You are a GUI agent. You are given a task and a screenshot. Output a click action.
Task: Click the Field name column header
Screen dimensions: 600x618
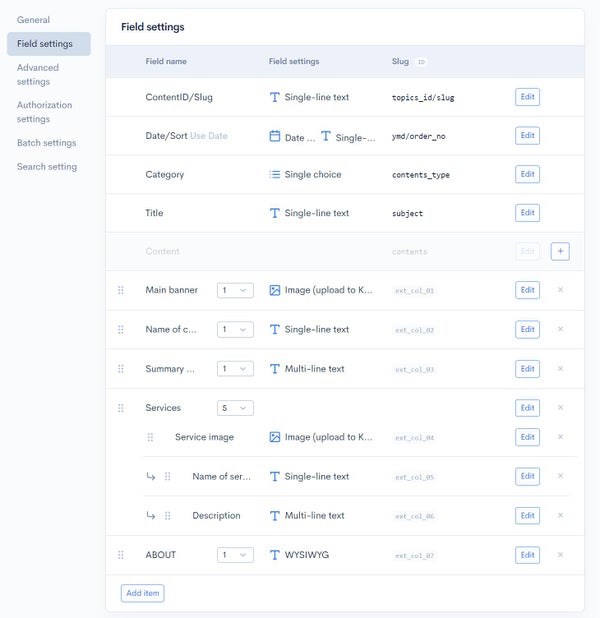166,61
